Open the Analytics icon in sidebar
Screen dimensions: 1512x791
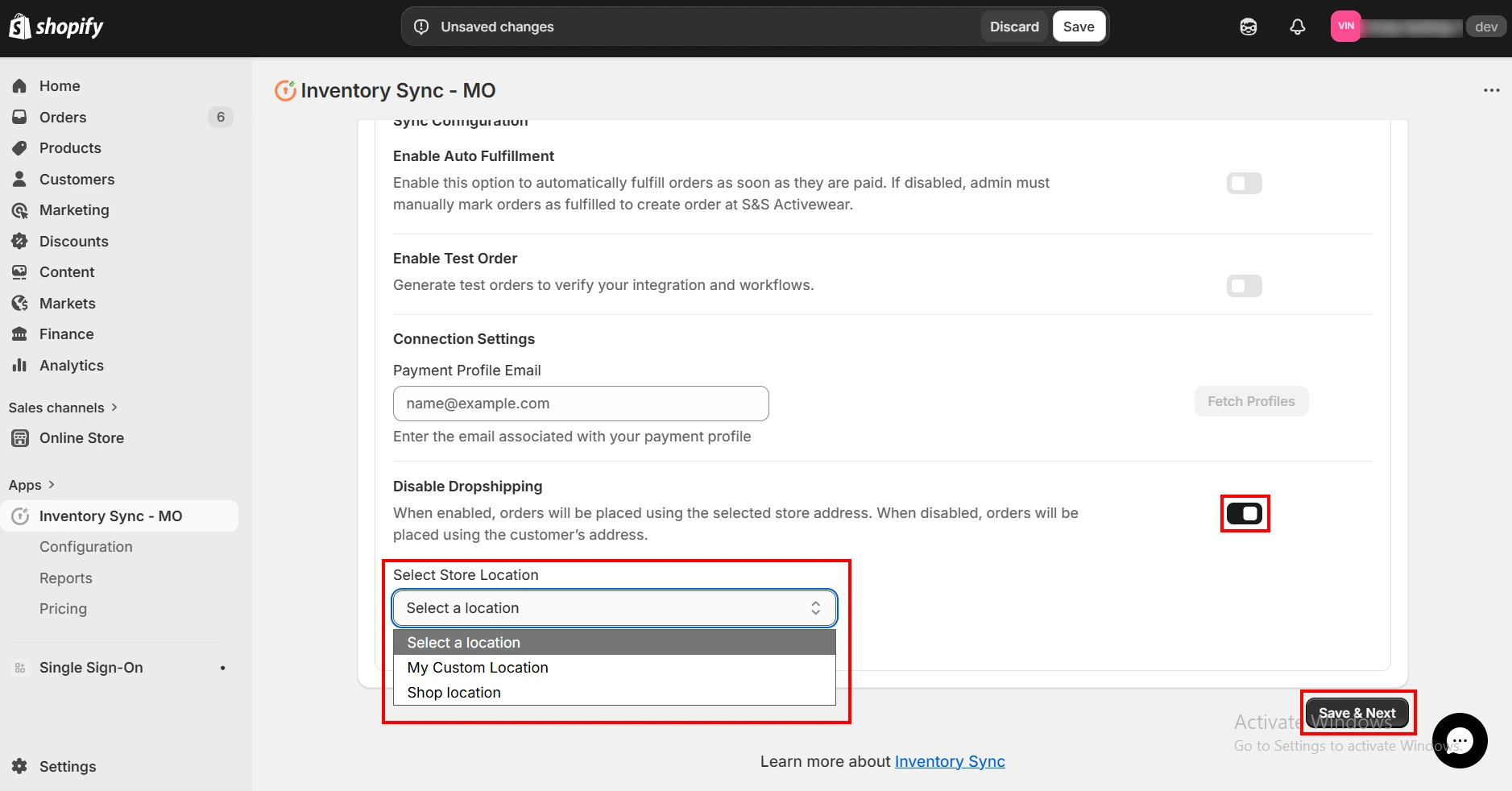click(20, 366)
